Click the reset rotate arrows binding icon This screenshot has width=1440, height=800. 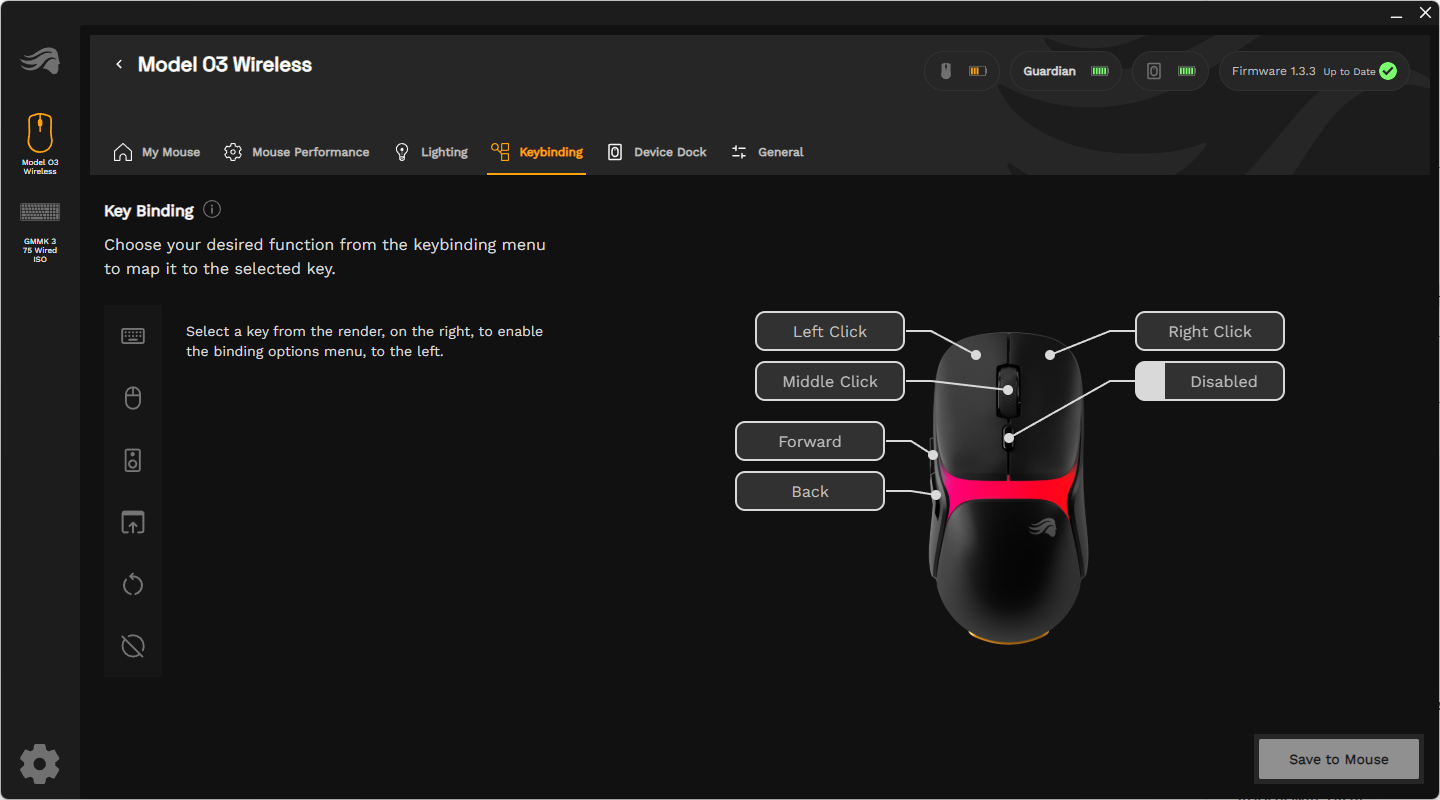click(133, 585)
